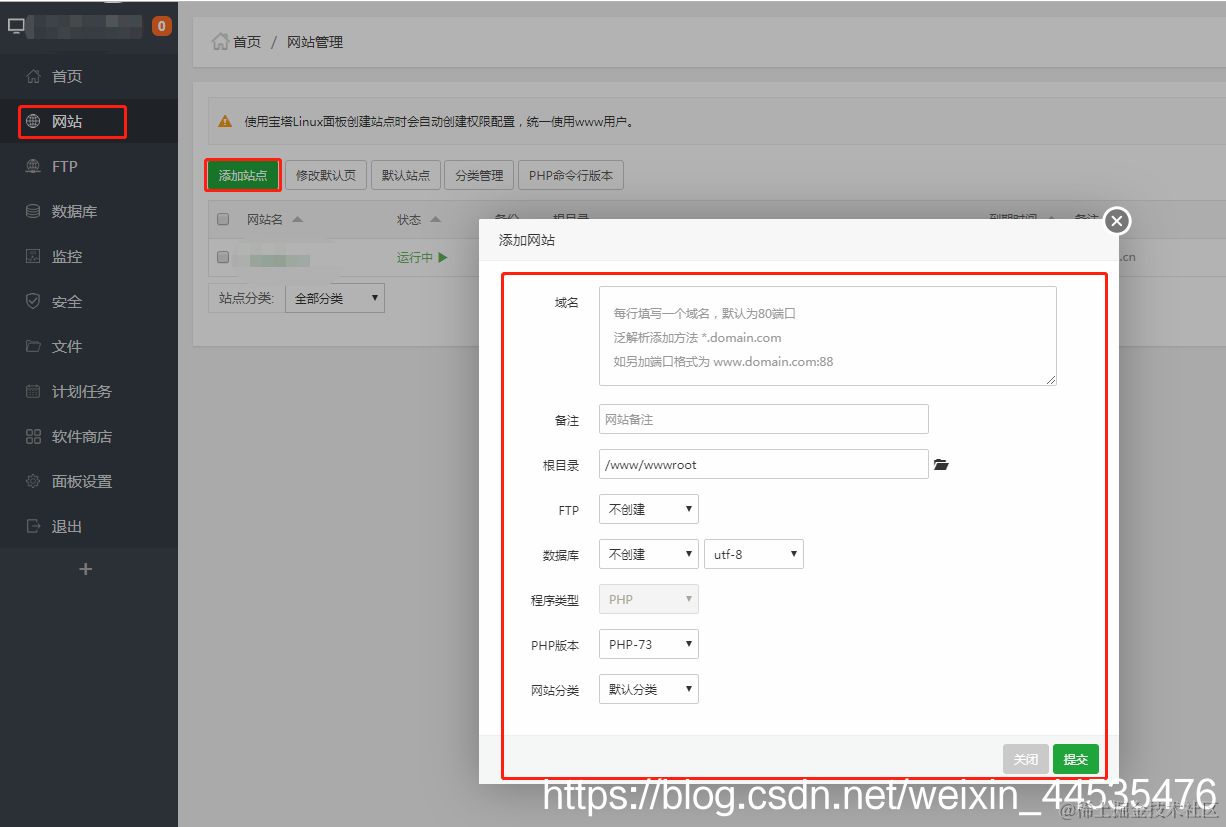Image resolution: width=1226 pixels, height=827 pixels.
Task: Open the 数据库 不创建 dropdown
Action: [x=649, y=554]
